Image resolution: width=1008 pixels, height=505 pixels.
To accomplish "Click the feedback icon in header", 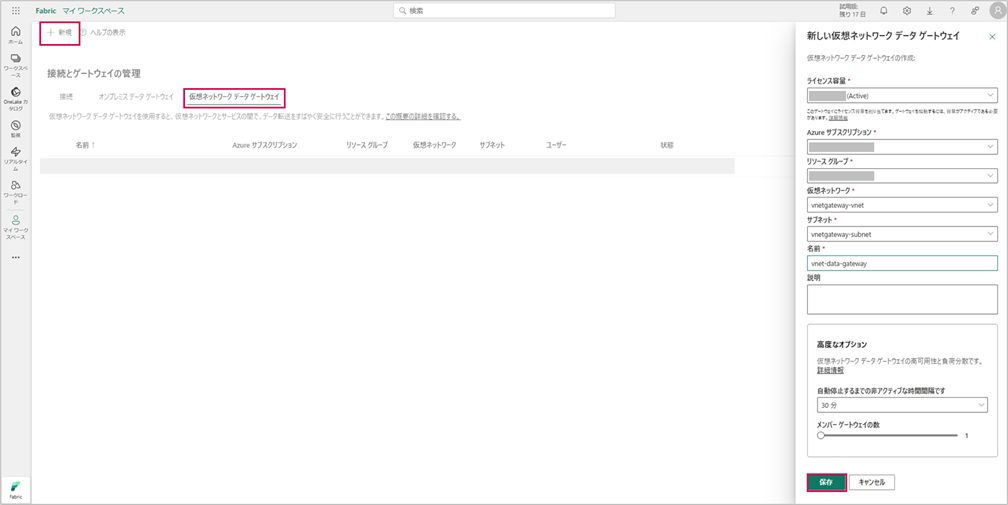I will click(x=975, y=11).
